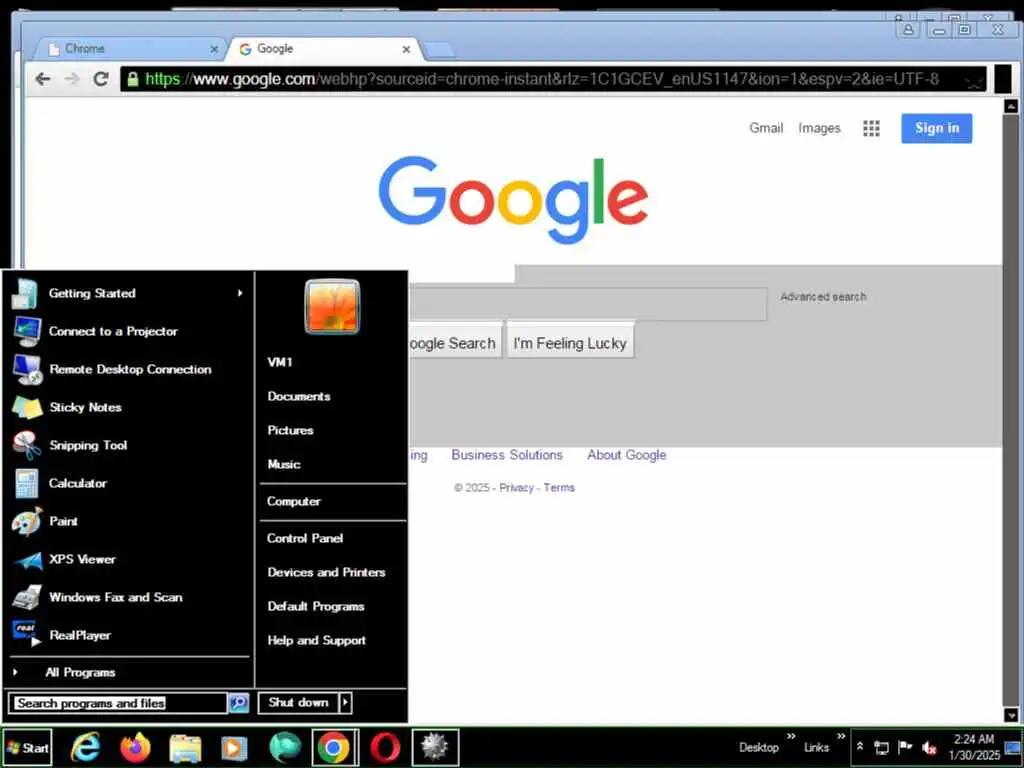Open Action Center flag tray icon
The width and height of the screenshot is (1024, 768).
(x=905, y=747)
